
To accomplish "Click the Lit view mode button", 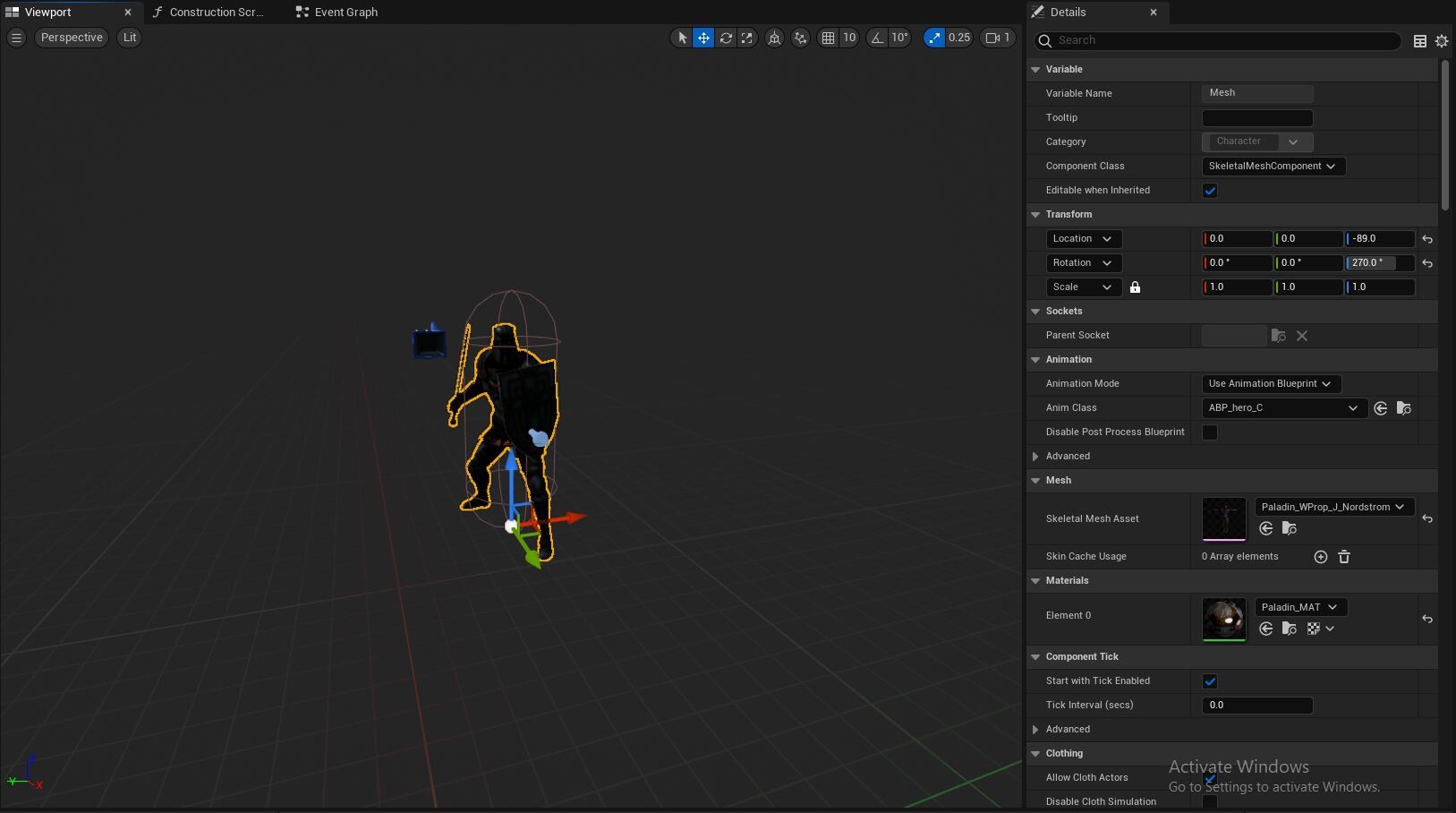I will click(130, 38).
